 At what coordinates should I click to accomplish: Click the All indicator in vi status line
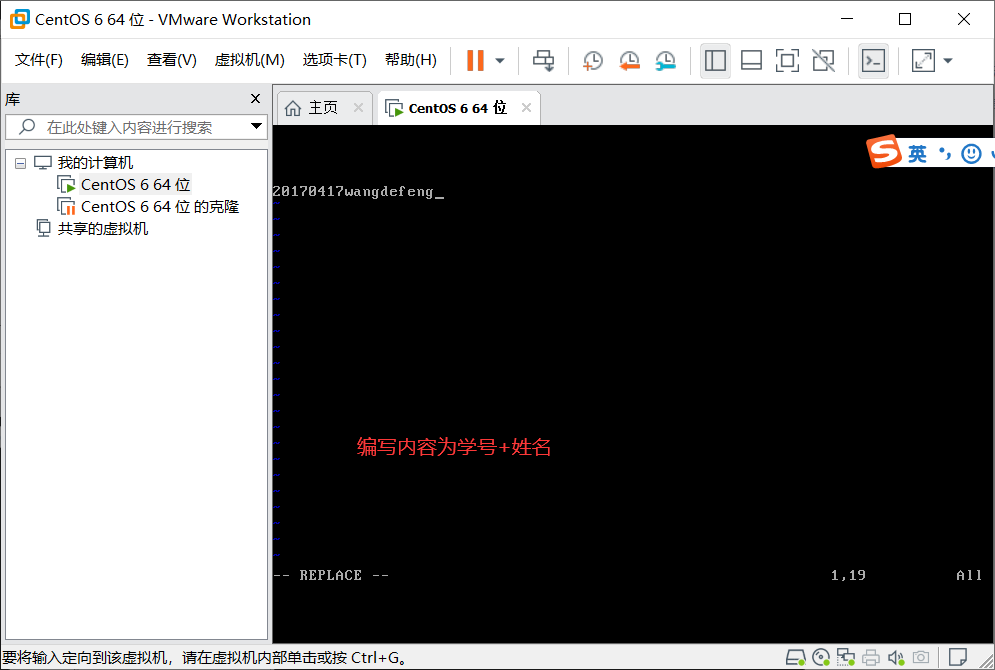coord(969,575)
